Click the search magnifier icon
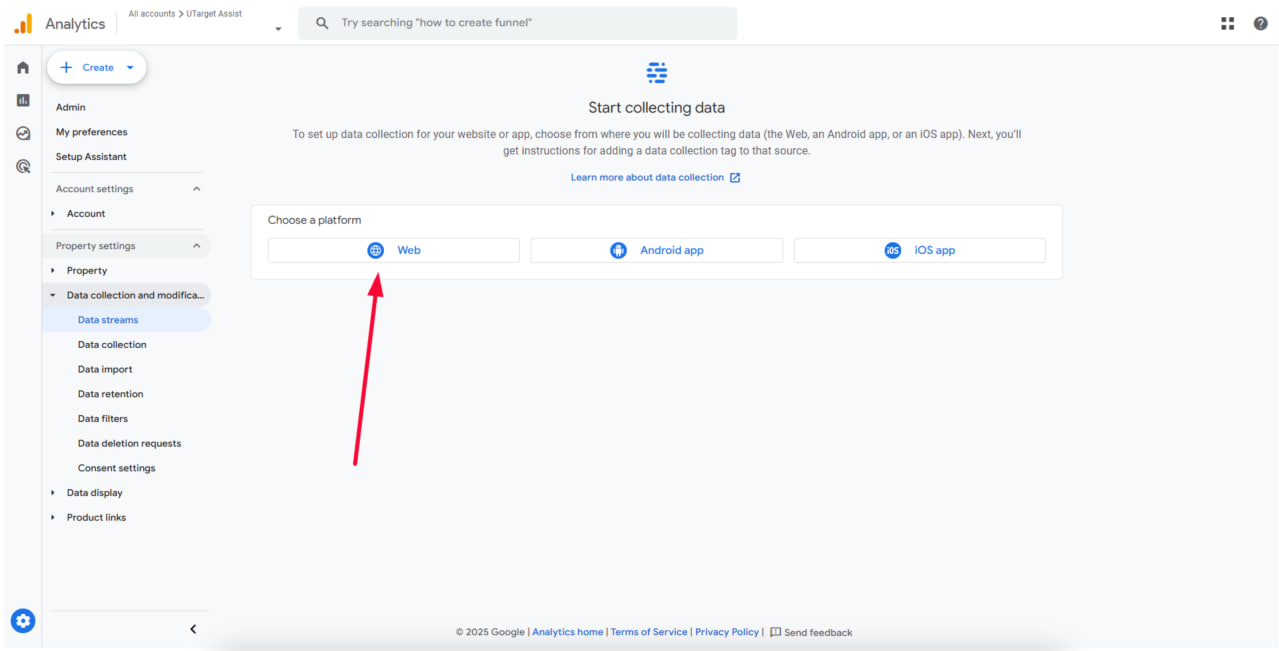1279x651 pixels. pos(322,23)
